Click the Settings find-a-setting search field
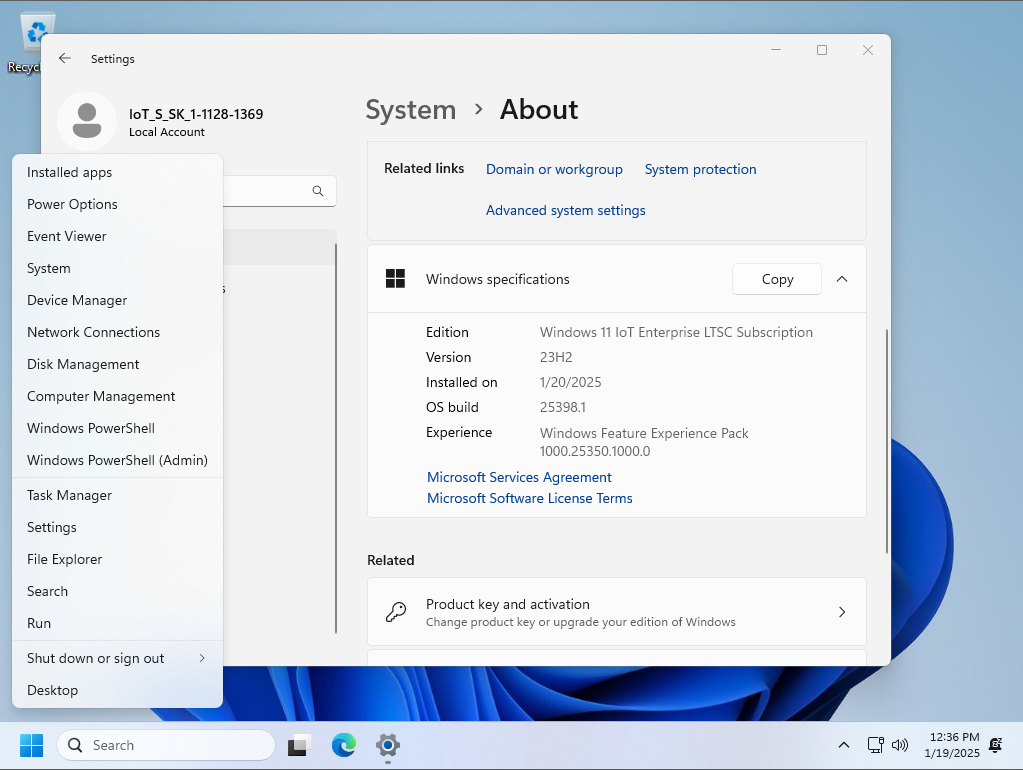 coord(279,191)
